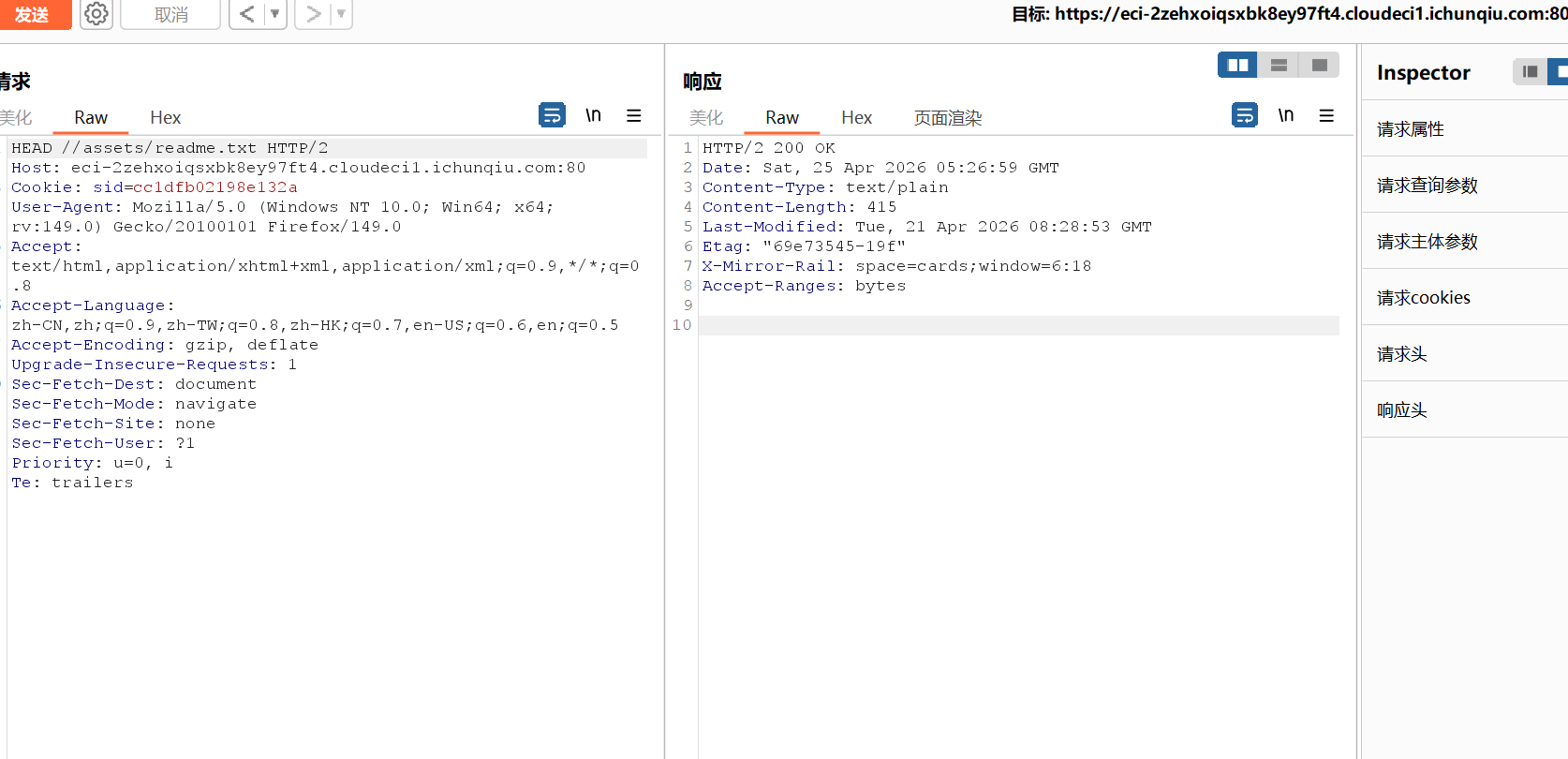Viewport: 1568px width, 759px height.
Task: Click the Te: trailers line
Action: 72,483
